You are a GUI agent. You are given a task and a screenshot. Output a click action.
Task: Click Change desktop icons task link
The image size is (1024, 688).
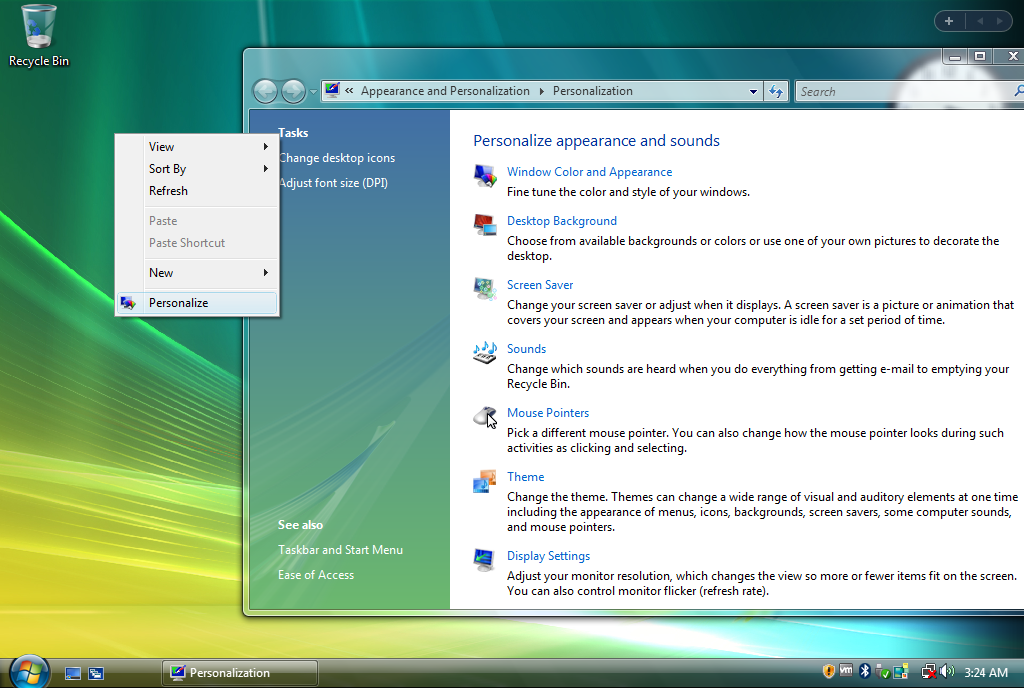pos(336,158)
